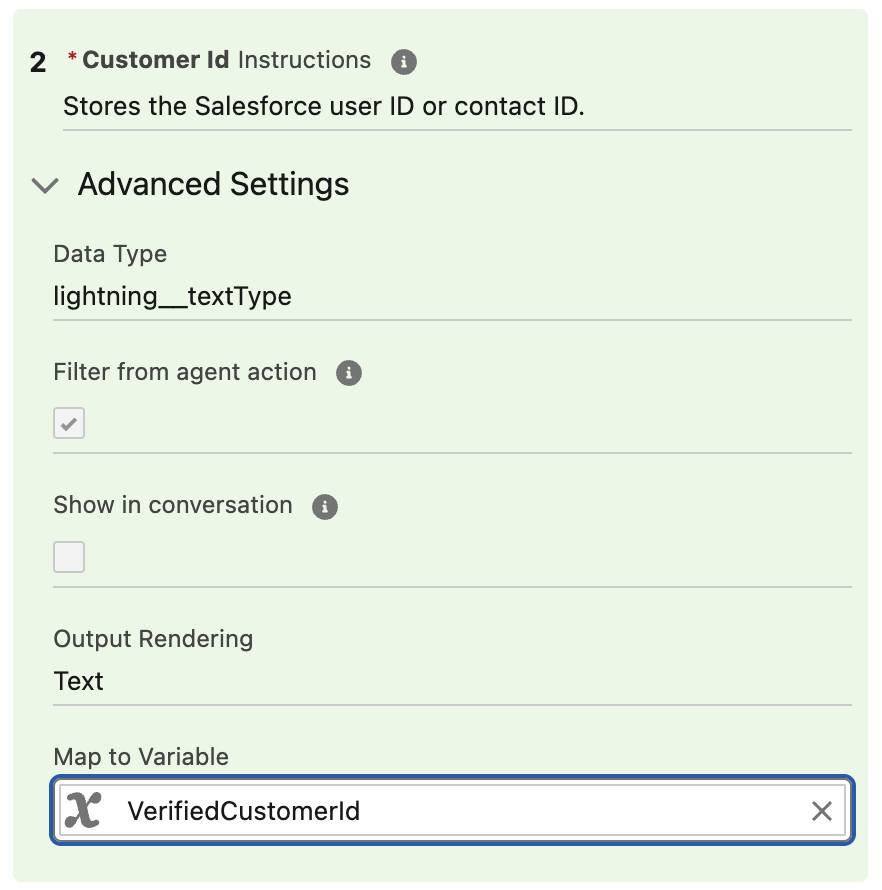Click the Filter from agent action label
Image resolution: width=882 pixels, height=890 pixels.
pos(183,372)
